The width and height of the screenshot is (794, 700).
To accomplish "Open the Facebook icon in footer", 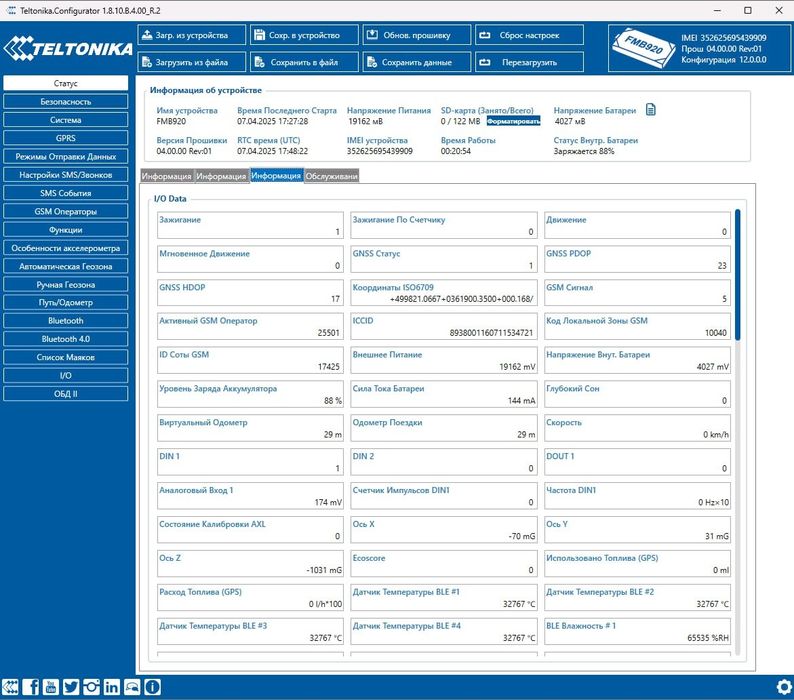I will 30,687.
